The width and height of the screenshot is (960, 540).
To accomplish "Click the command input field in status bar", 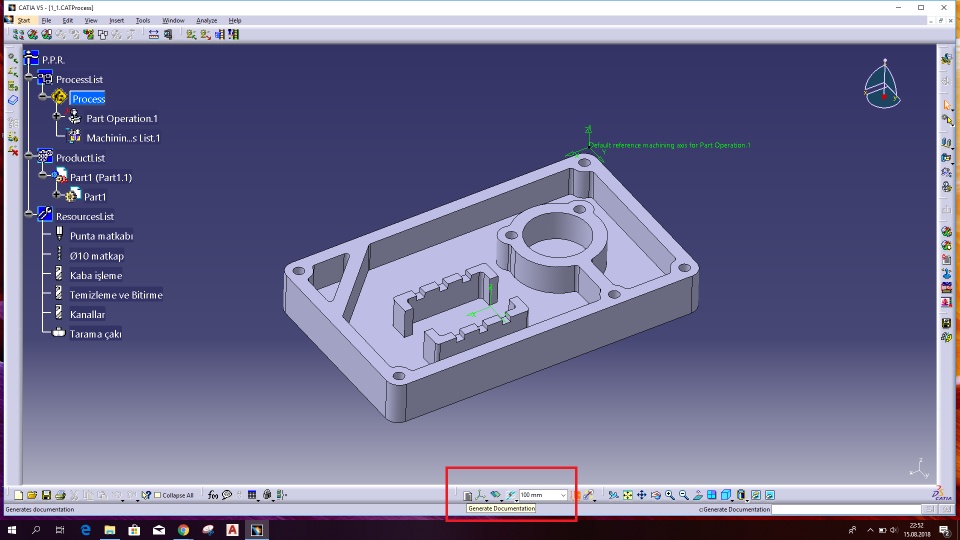I will [846, 509].
